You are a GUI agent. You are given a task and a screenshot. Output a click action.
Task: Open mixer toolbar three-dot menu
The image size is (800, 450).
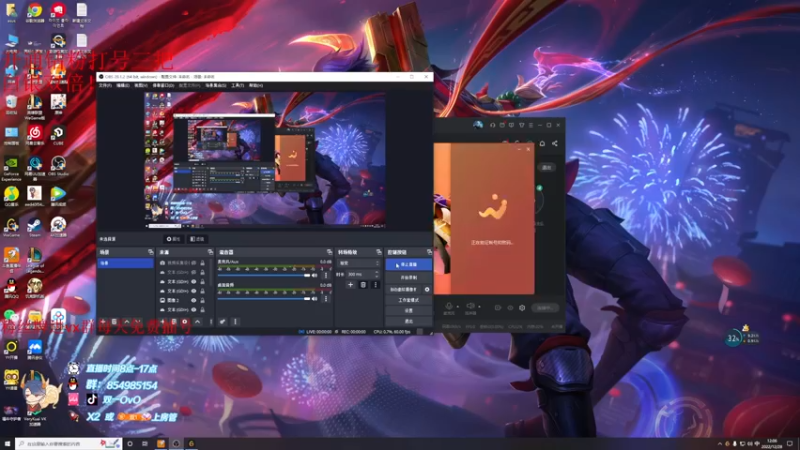coord(235,322)
